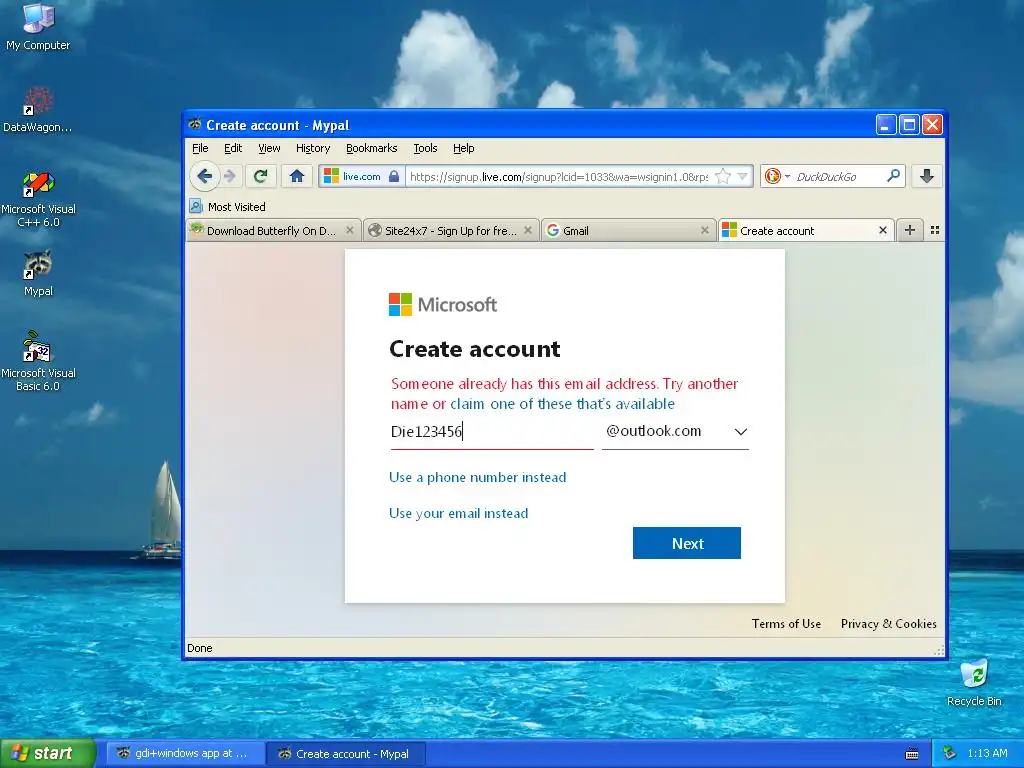Image resolution: width=1024 pixels, height=768 pixels.
Task: Click 'Use your email instead'
Action: 458,513
